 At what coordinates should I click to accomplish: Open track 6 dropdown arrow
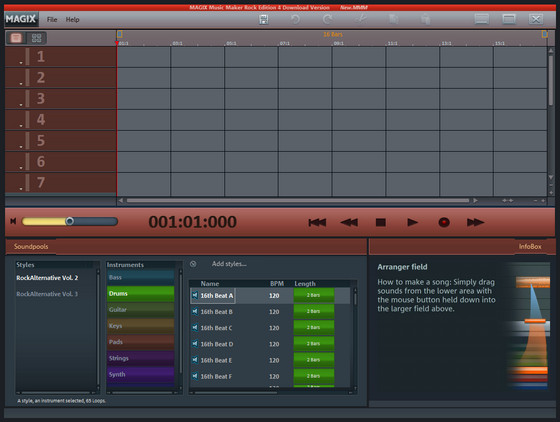[21, 168]
